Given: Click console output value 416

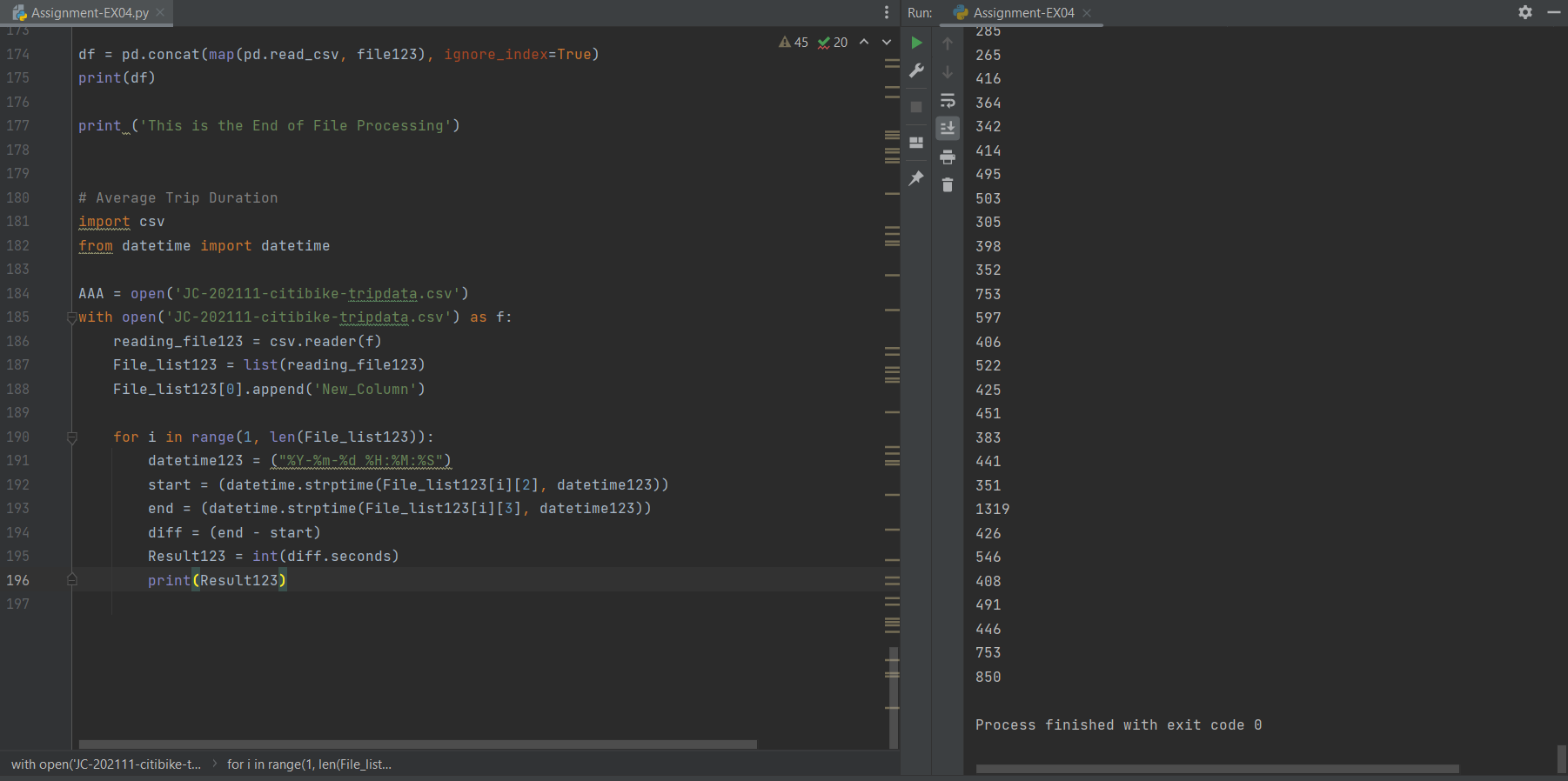Looking at the screenshot, I should [988, 79].
